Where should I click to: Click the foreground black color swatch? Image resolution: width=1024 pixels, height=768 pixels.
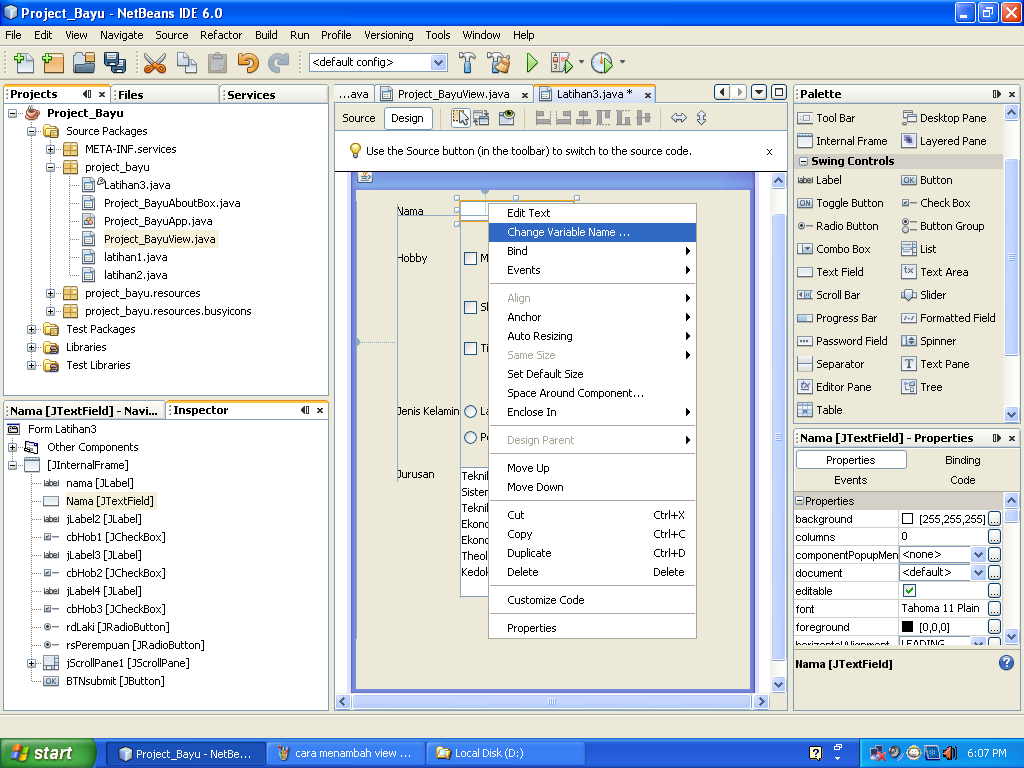[907, 626]
